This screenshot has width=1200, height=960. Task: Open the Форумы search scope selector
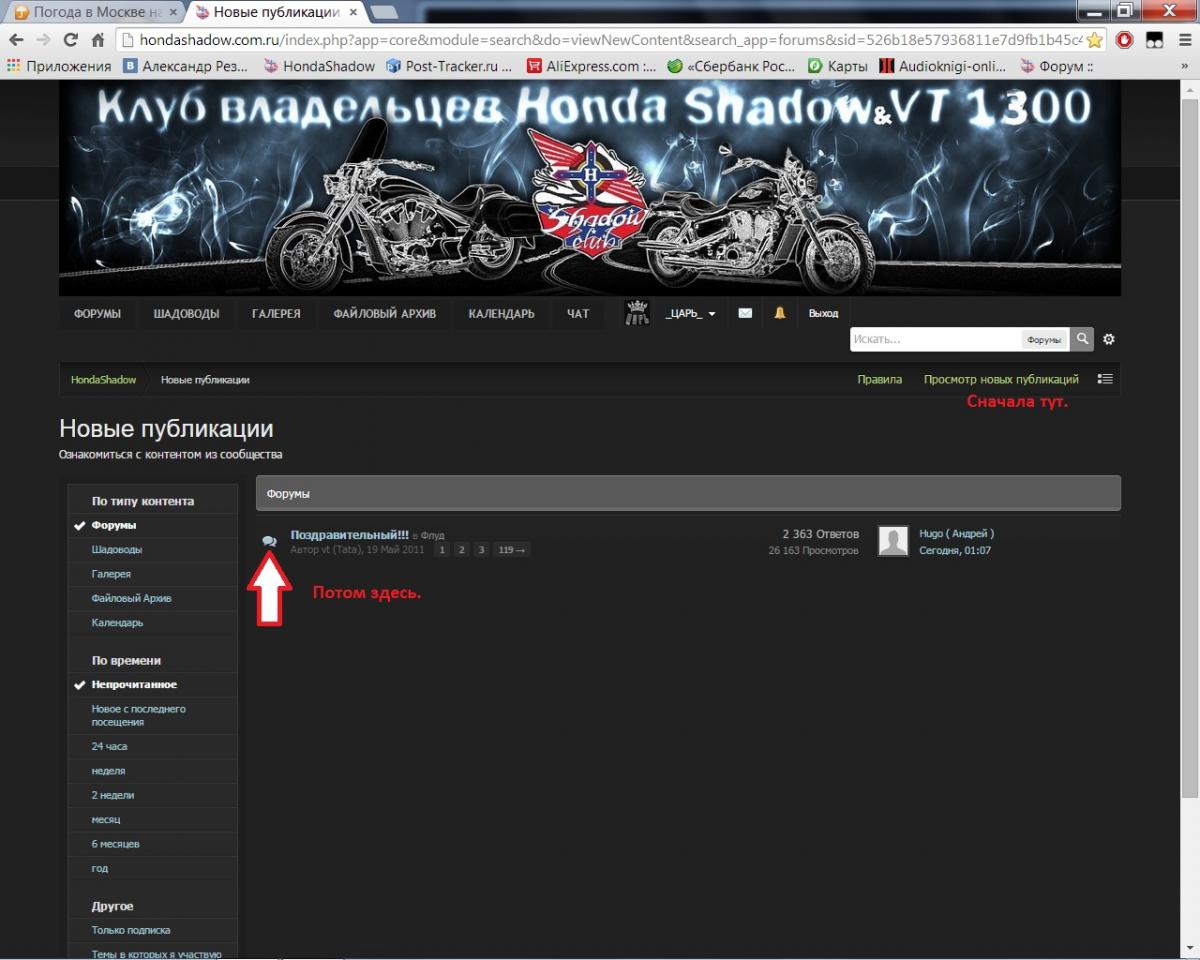pyautogui.click(x=1044, y=340)
